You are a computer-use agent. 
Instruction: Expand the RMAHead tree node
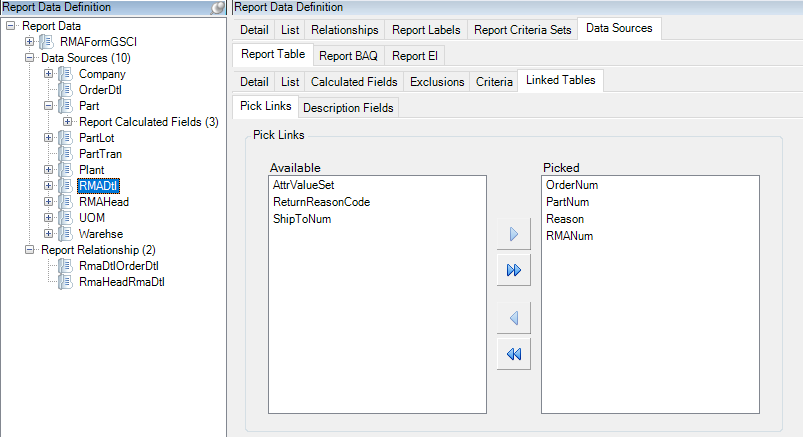(48, 202)
